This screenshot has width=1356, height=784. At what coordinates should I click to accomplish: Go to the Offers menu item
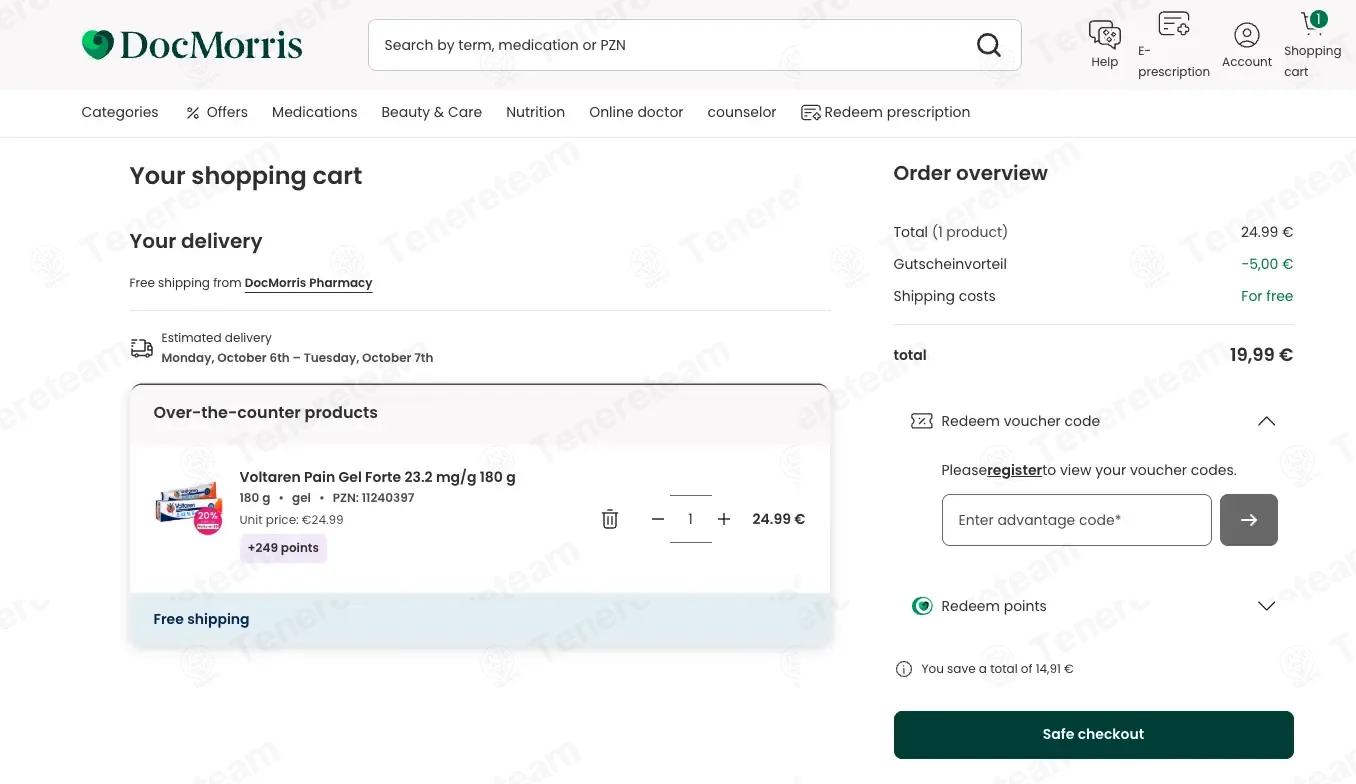click(217, 112)
